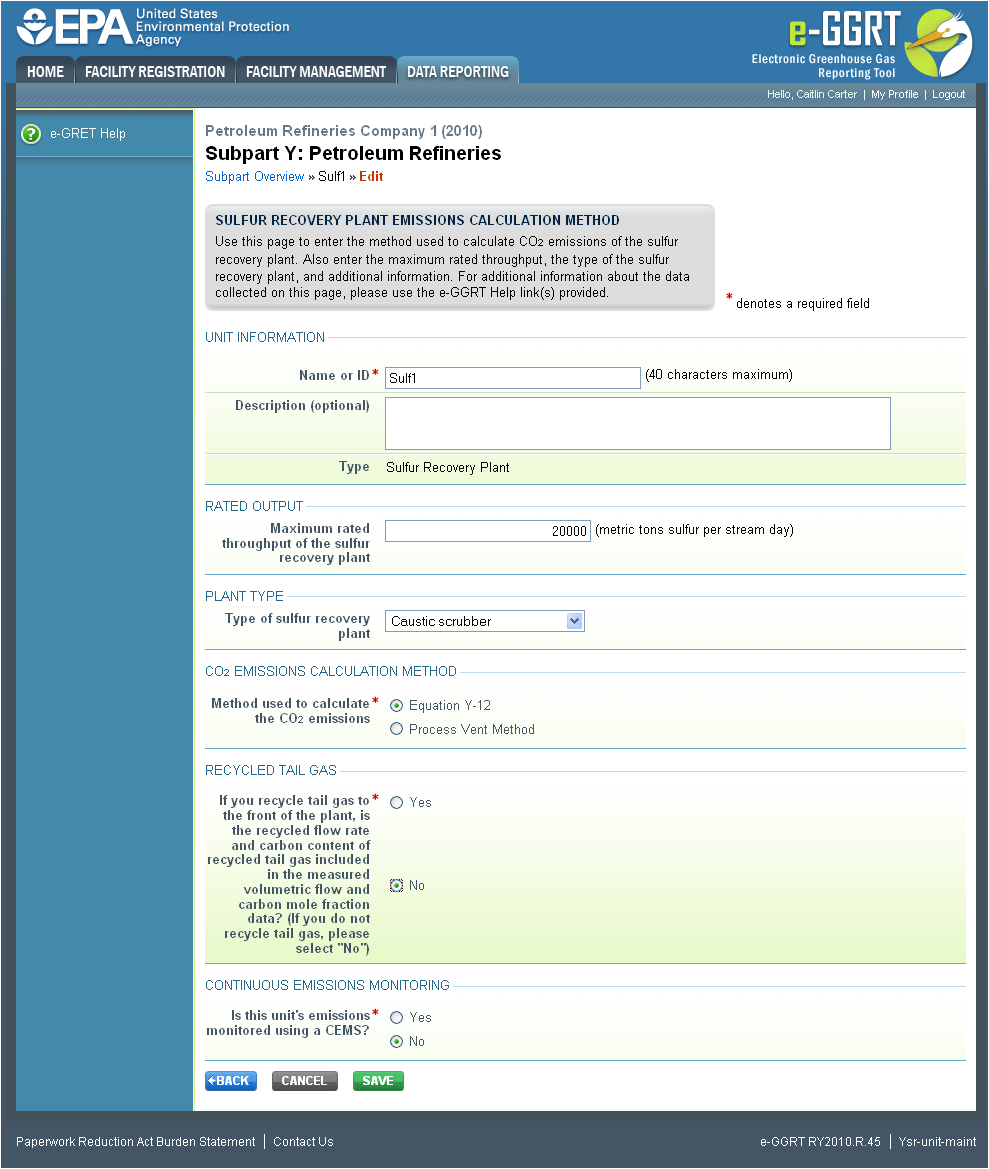The height and width of the screenshot is (1169, 989).
Task: Click the Subpart Y: Petroleum Refineries heading
Action: [x=353, y=154]
